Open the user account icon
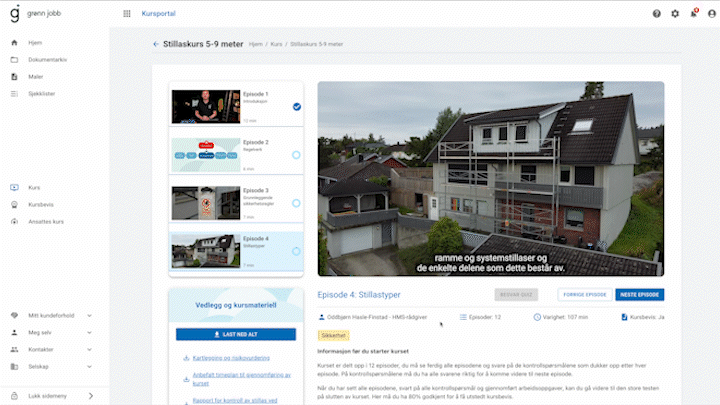The image size is (720, 405). (x=712, y=14)
